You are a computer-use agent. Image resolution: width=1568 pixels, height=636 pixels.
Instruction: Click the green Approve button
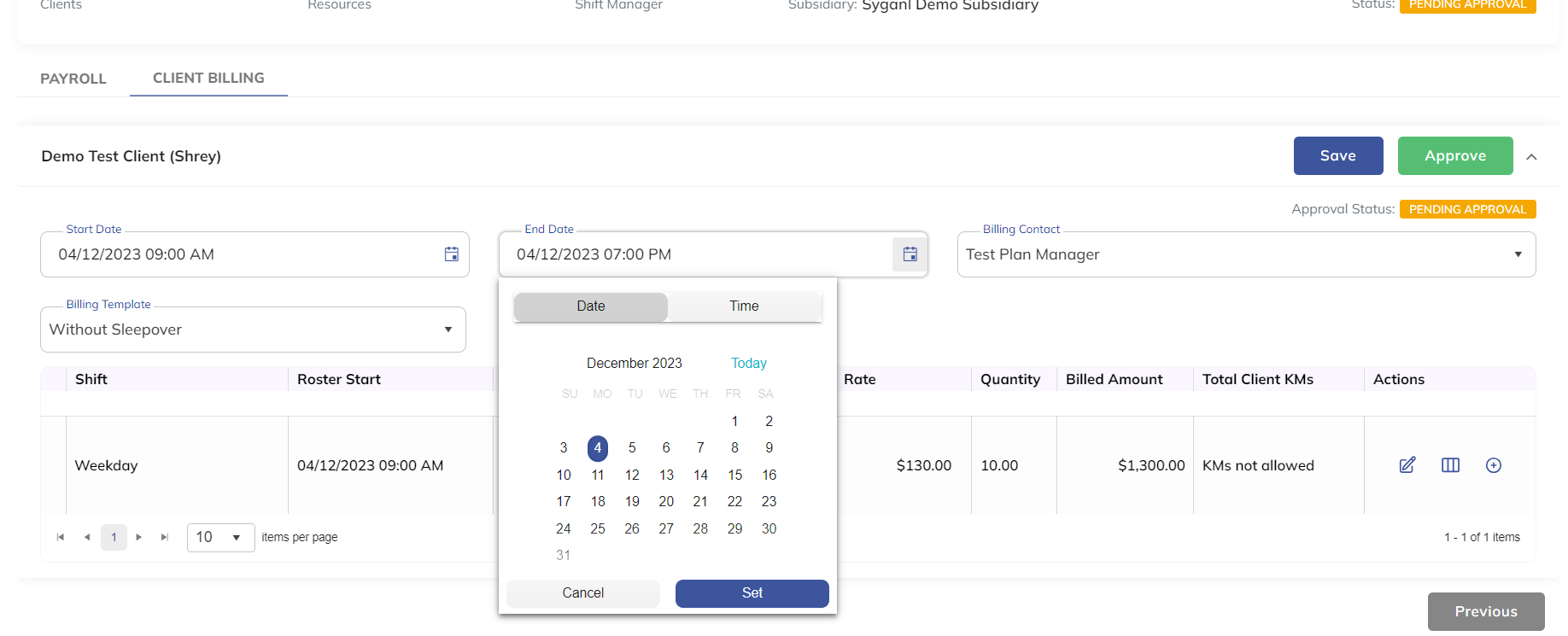(x=1454, y=156)
